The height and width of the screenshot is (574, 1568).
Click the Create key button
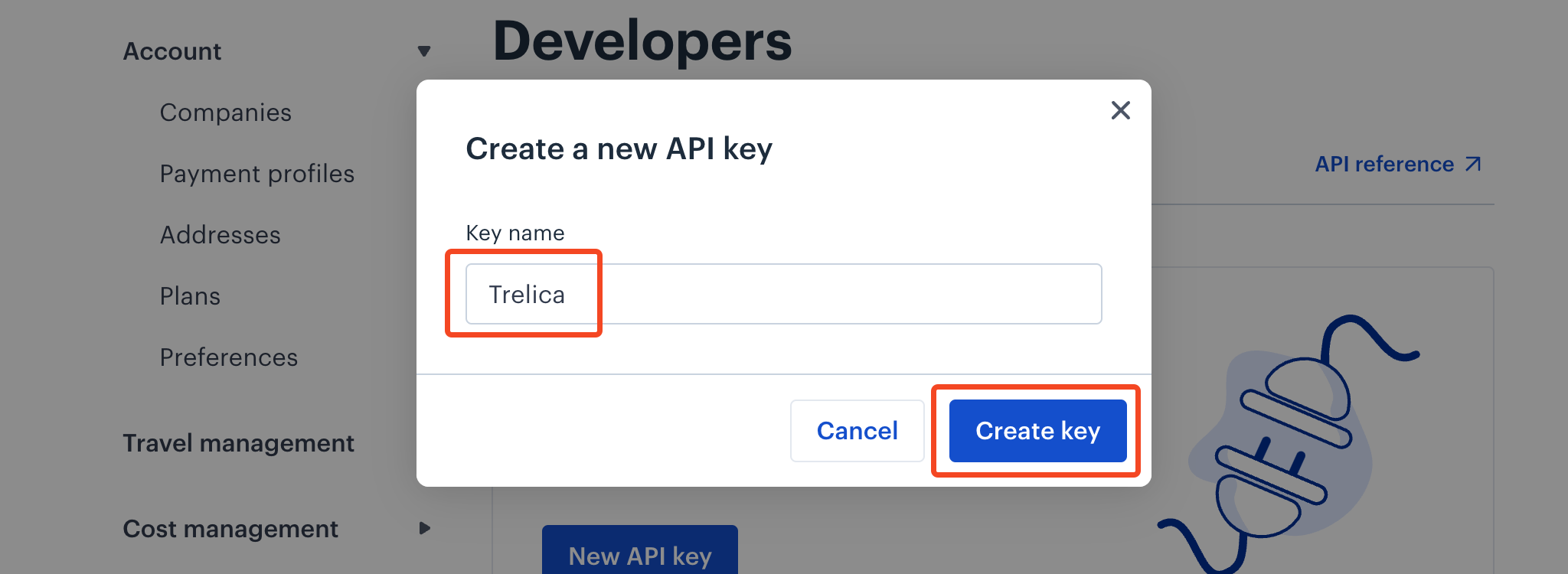pos(1037,431)
